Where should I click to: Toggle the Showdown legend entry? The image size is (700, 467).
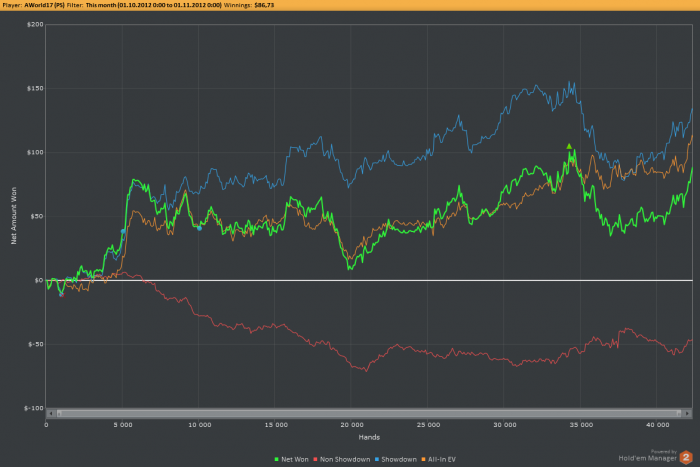click(x=396, y=459)
